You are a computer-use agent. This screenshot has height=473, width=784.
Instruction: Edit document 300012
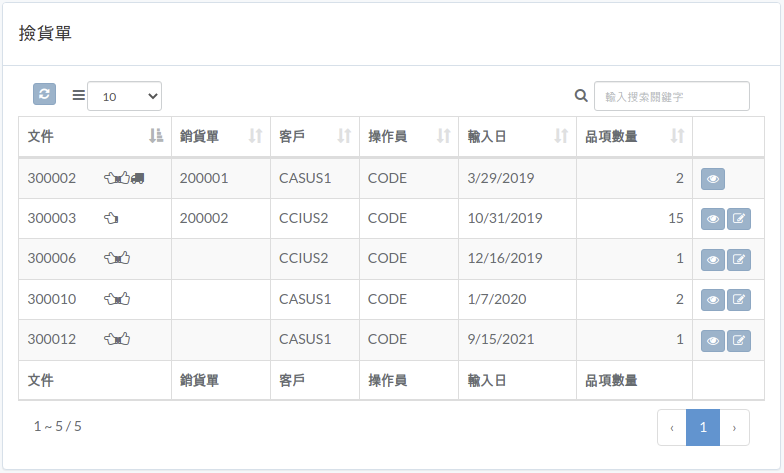click(738, 340)
